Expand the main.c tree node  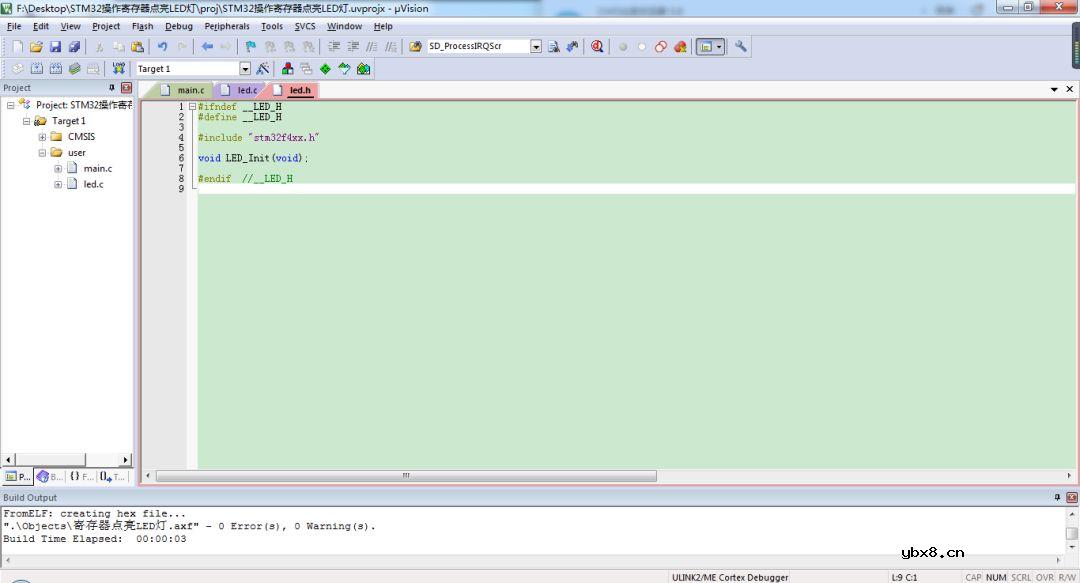58,169
